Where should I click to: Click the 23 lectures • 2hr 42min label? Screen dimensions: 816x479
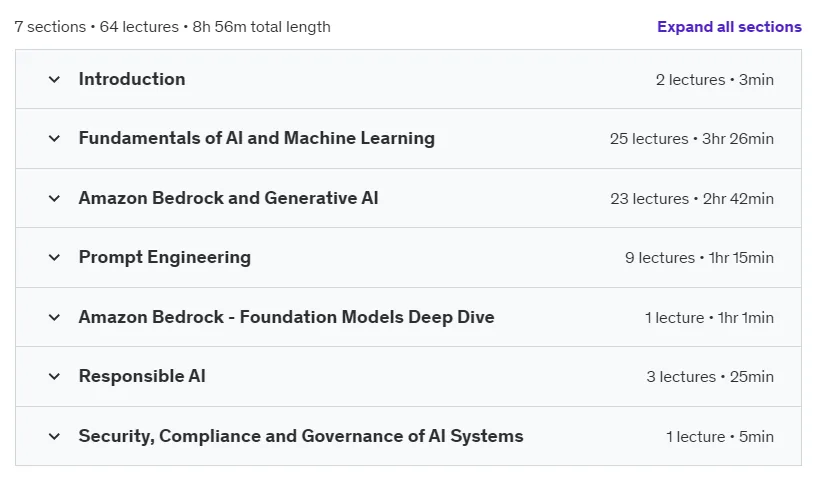pyautogui.click(x=692, y=198)
